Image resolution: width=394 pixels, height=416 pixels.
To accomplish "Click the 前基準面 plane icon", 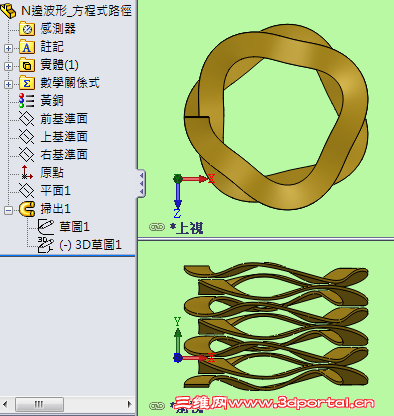I will click(x=26, y=118).
